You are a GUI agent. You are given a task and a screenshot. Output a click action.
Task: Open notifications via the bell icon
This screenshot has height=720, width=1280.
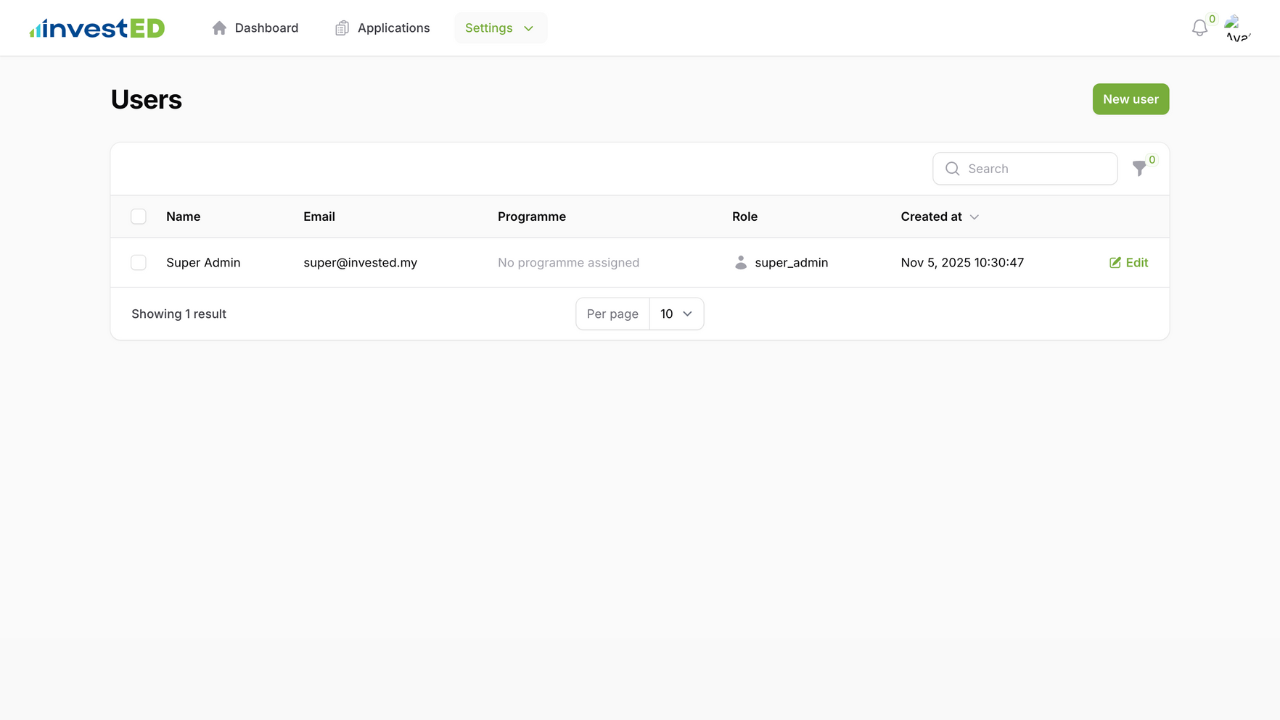1198,28
